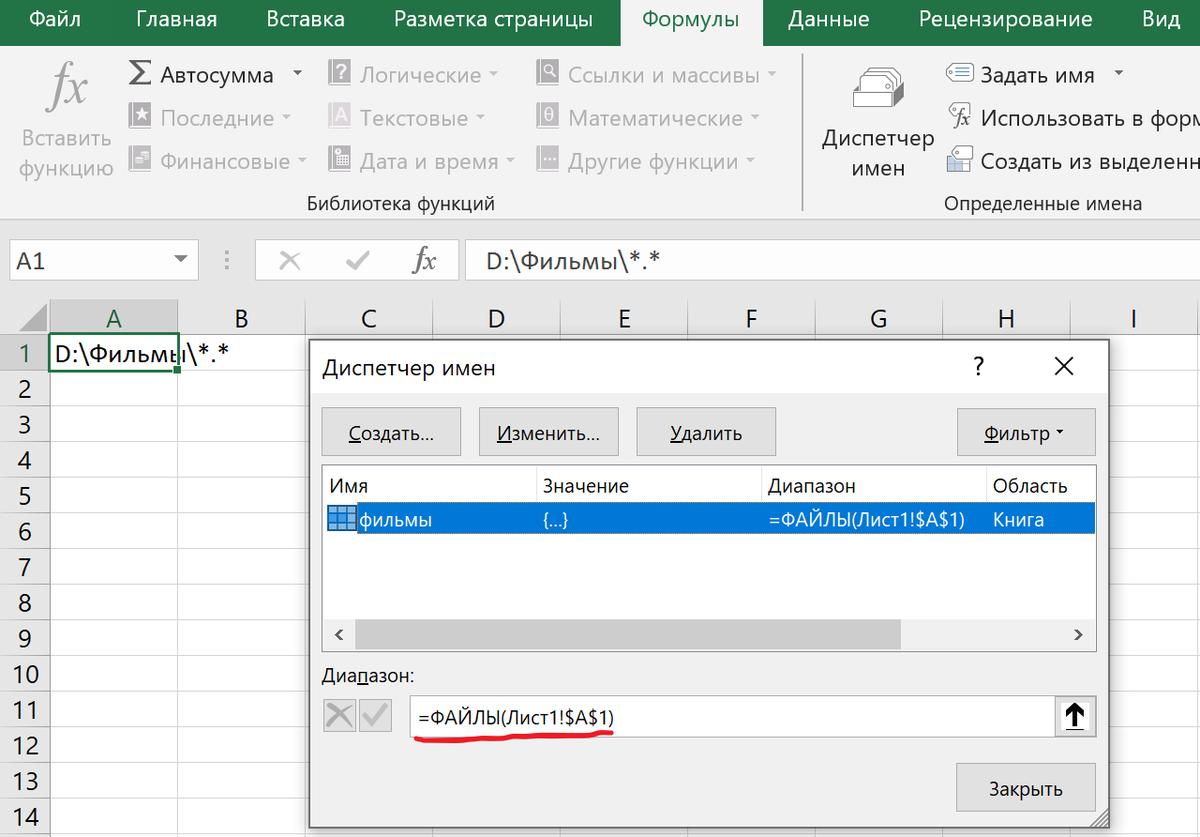Switch to the Разметка страницы tab
The image size is (1200, 837).
click(x=493, y=19)
